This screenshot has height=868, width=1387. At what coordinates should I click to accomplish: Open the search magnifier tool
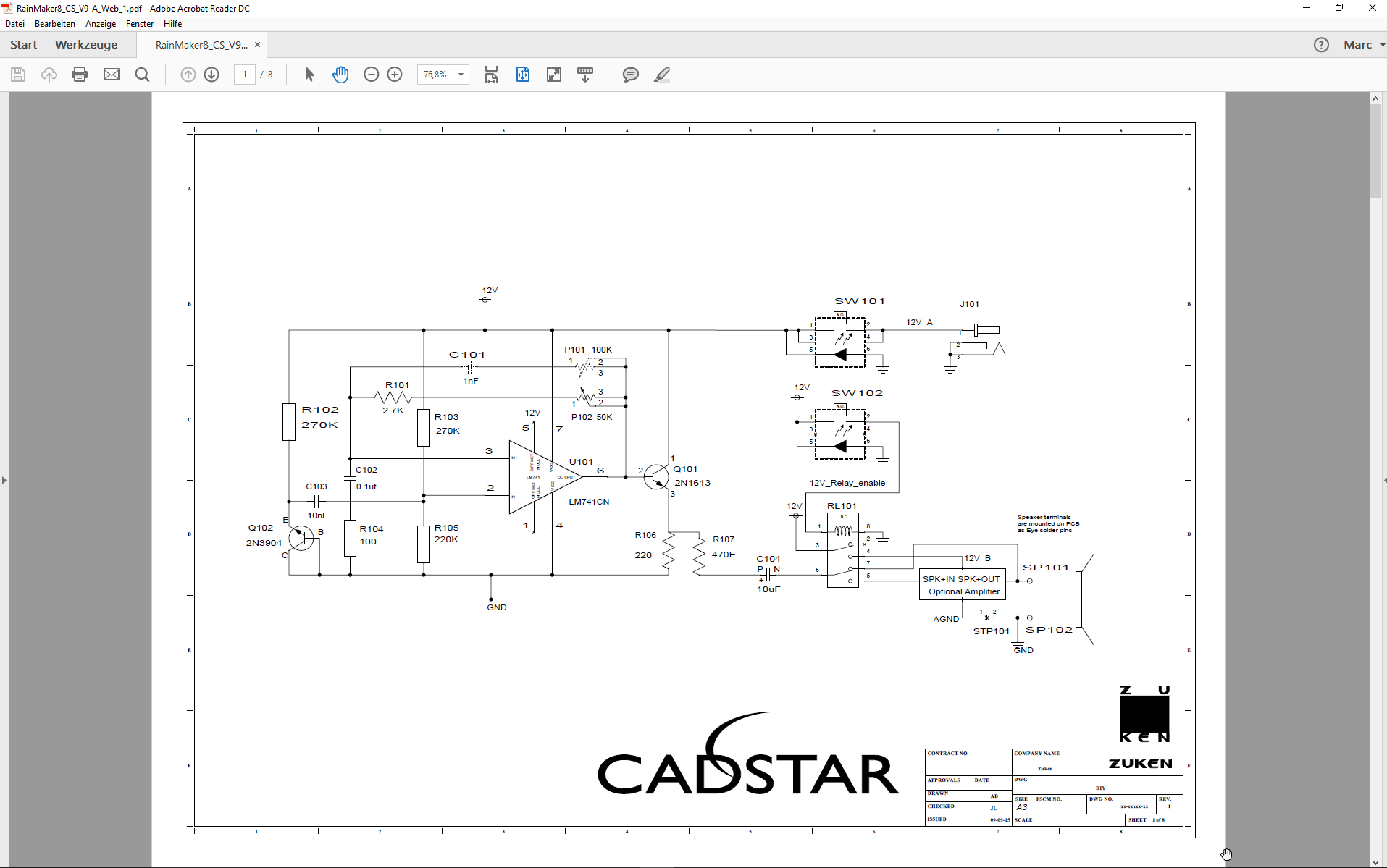coord(143,75)
